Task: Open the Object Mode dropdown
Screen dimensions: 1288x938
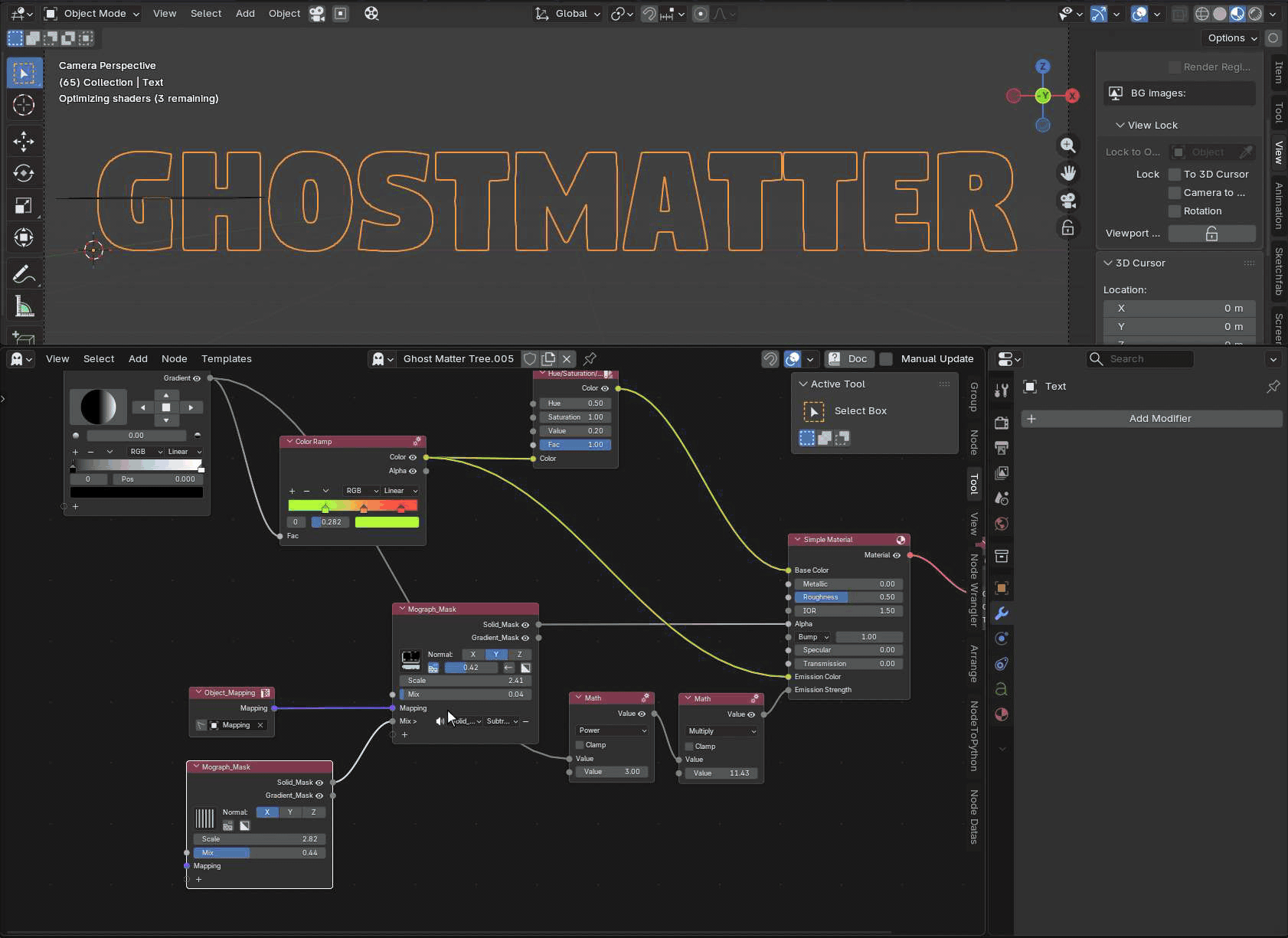Action: [x=92, y=13]
